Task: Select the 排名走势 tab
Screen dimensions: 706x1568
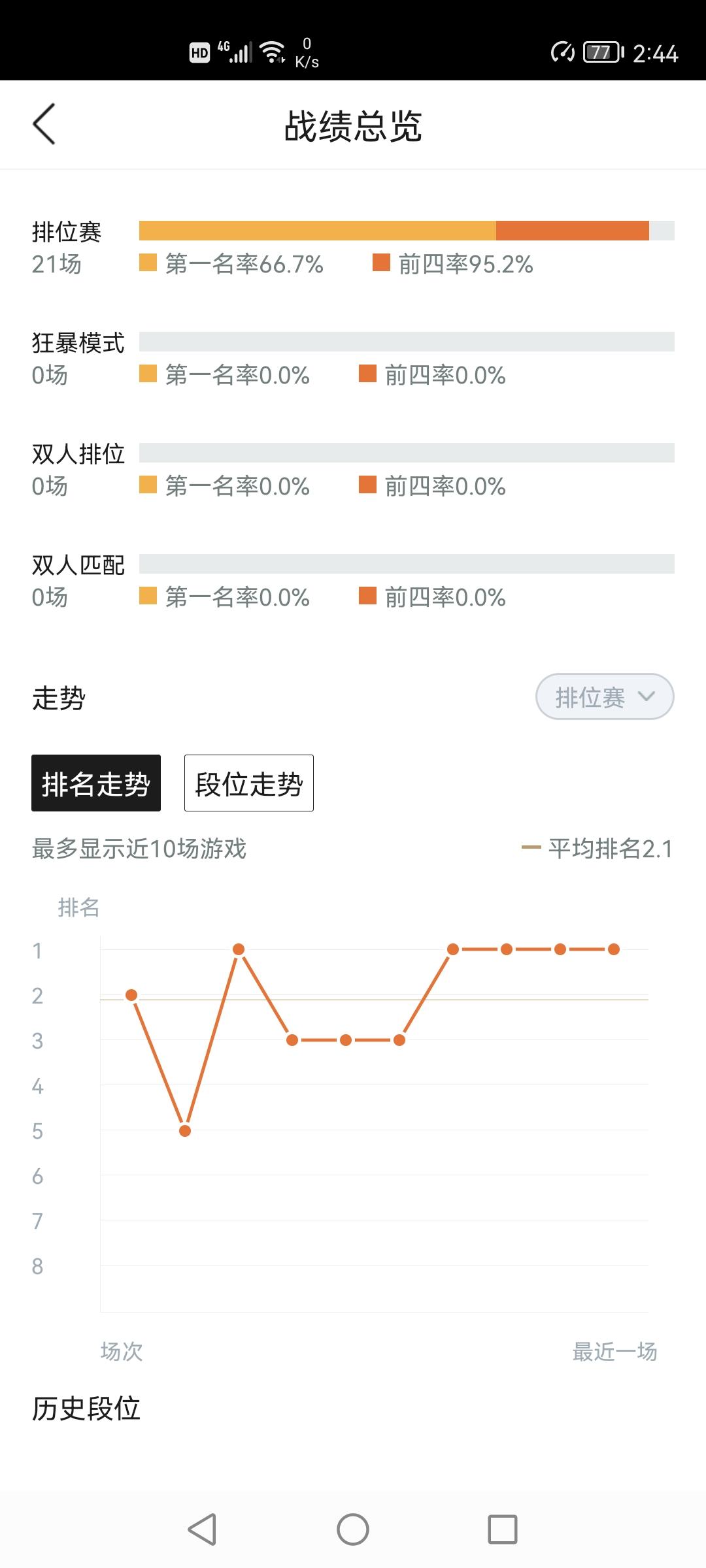Action: tap(96, 783)
